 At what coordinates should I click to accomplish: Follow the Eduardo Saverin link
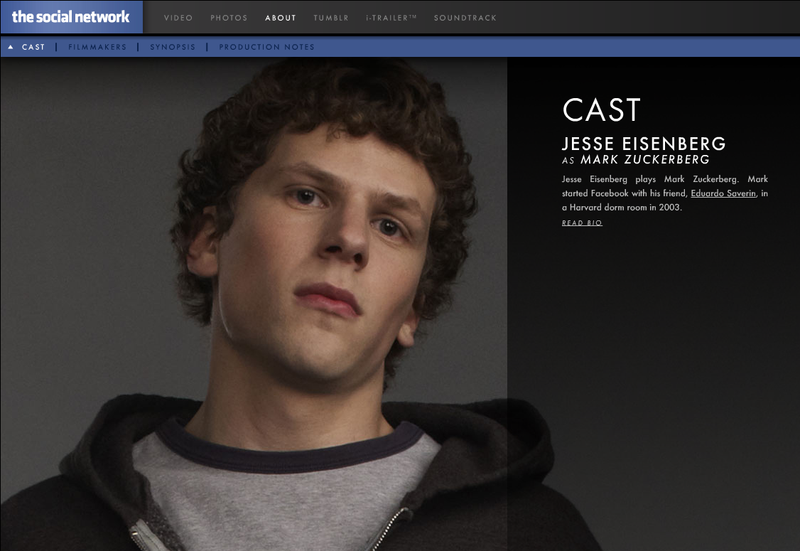[x=723, y=193]
